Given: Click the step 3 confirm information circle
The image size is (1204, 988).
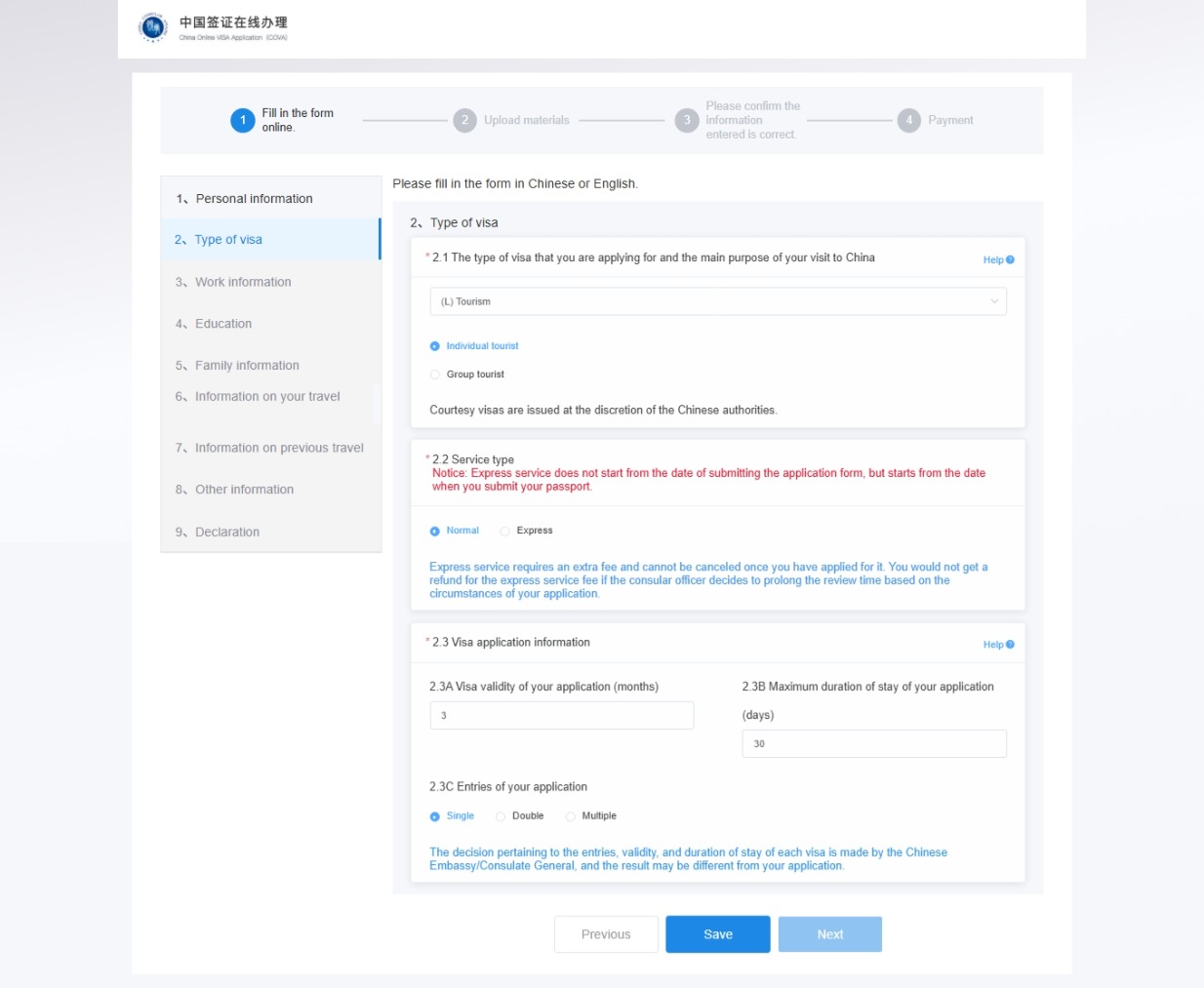Looking at the screenshot, I should coord(687,120).
